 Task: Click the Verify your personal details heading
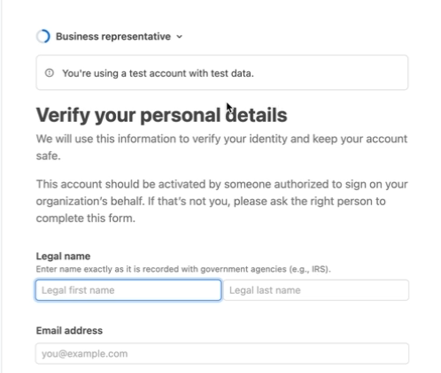pyautogui.click(x=161, y=115)
